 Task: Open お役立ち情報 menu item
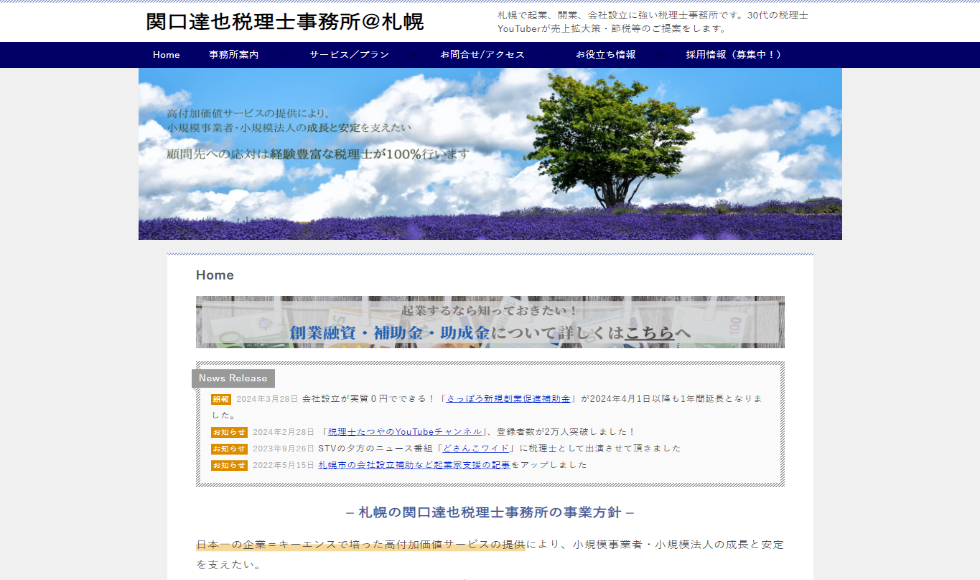[605, 55]
